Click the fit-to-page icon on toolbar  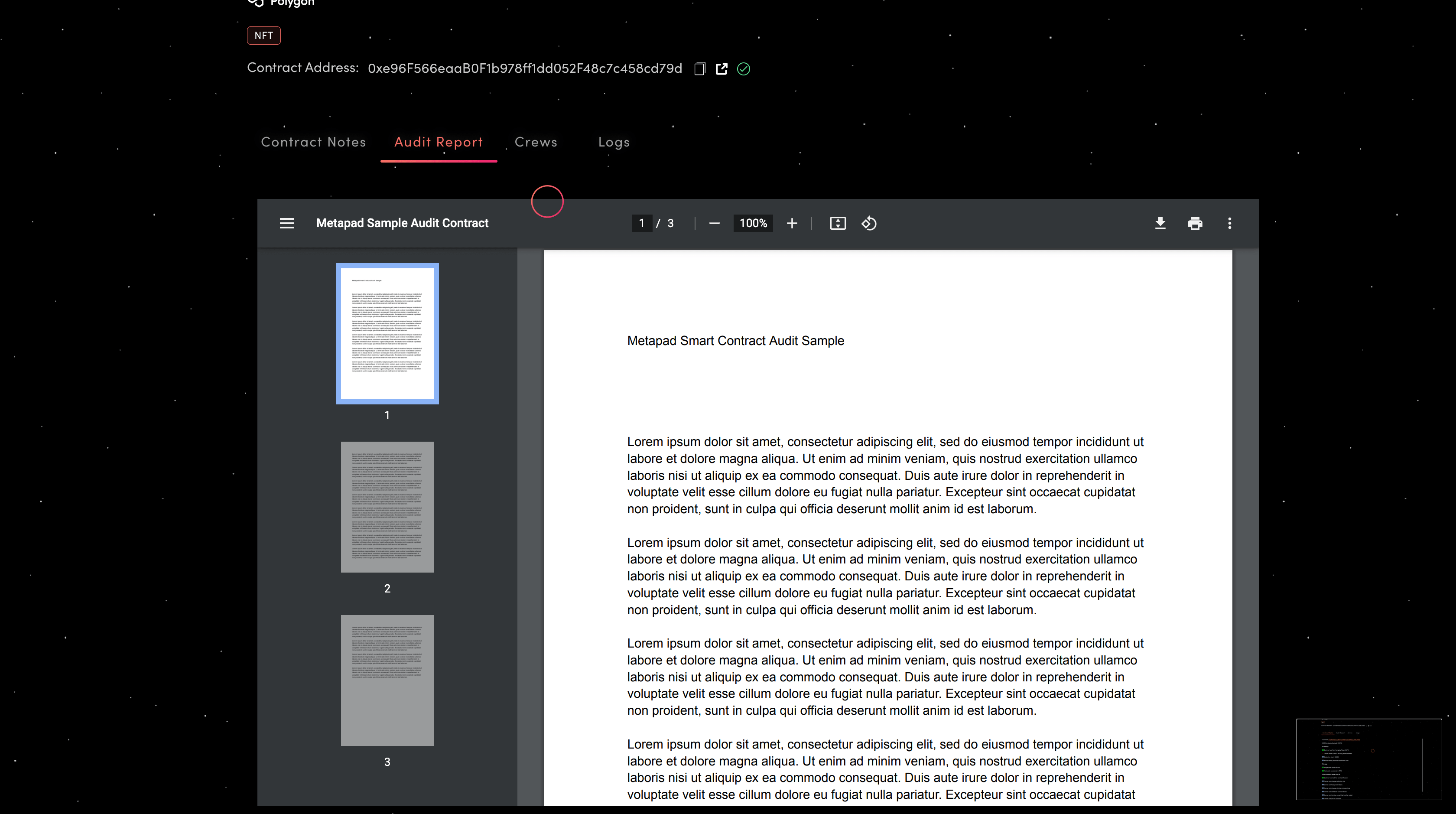point(838,223)
